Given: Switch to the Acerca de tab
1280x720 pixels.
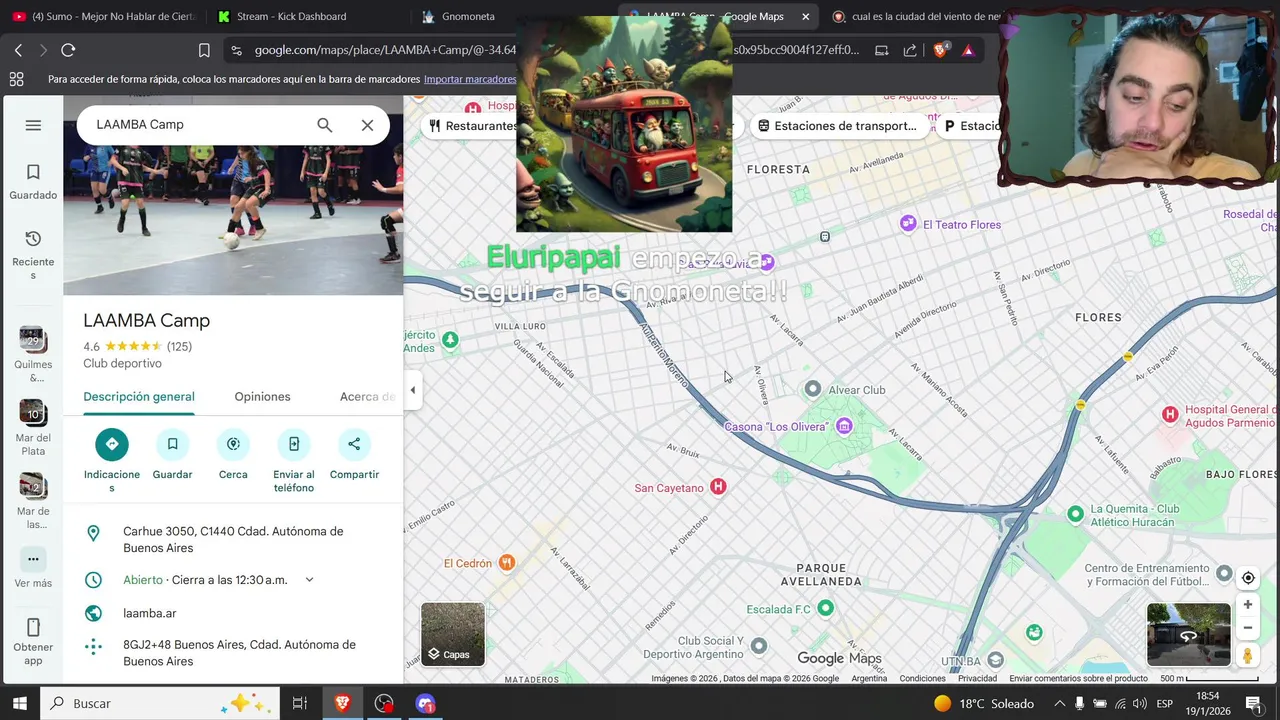Looking at the screenshot, I should 367,397.
